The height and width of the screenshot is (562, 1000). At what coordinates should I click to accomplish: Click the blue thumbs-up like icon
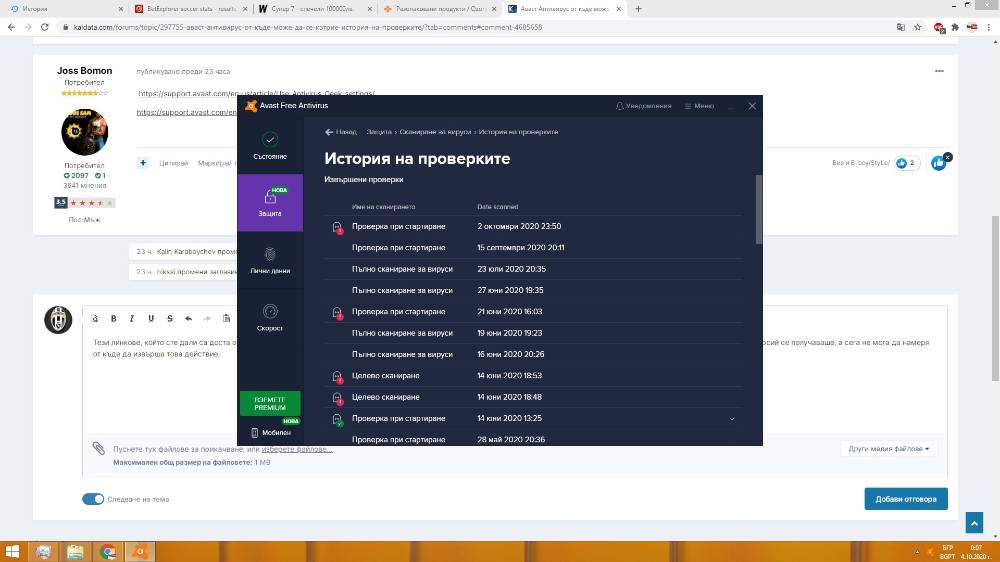(938, 163)
